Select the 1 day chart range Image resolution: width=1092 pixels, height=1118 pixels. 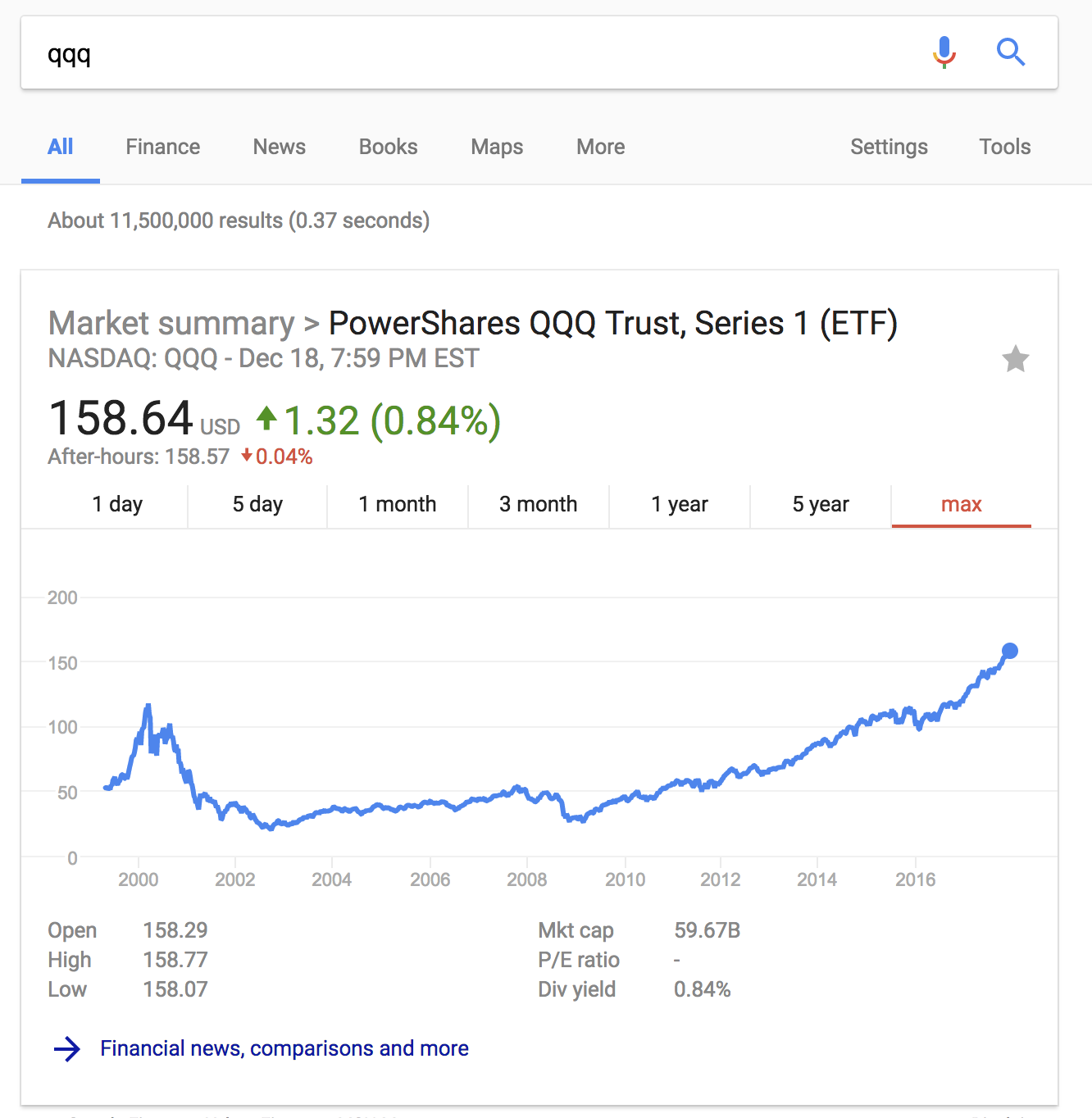tap(117, 504)
